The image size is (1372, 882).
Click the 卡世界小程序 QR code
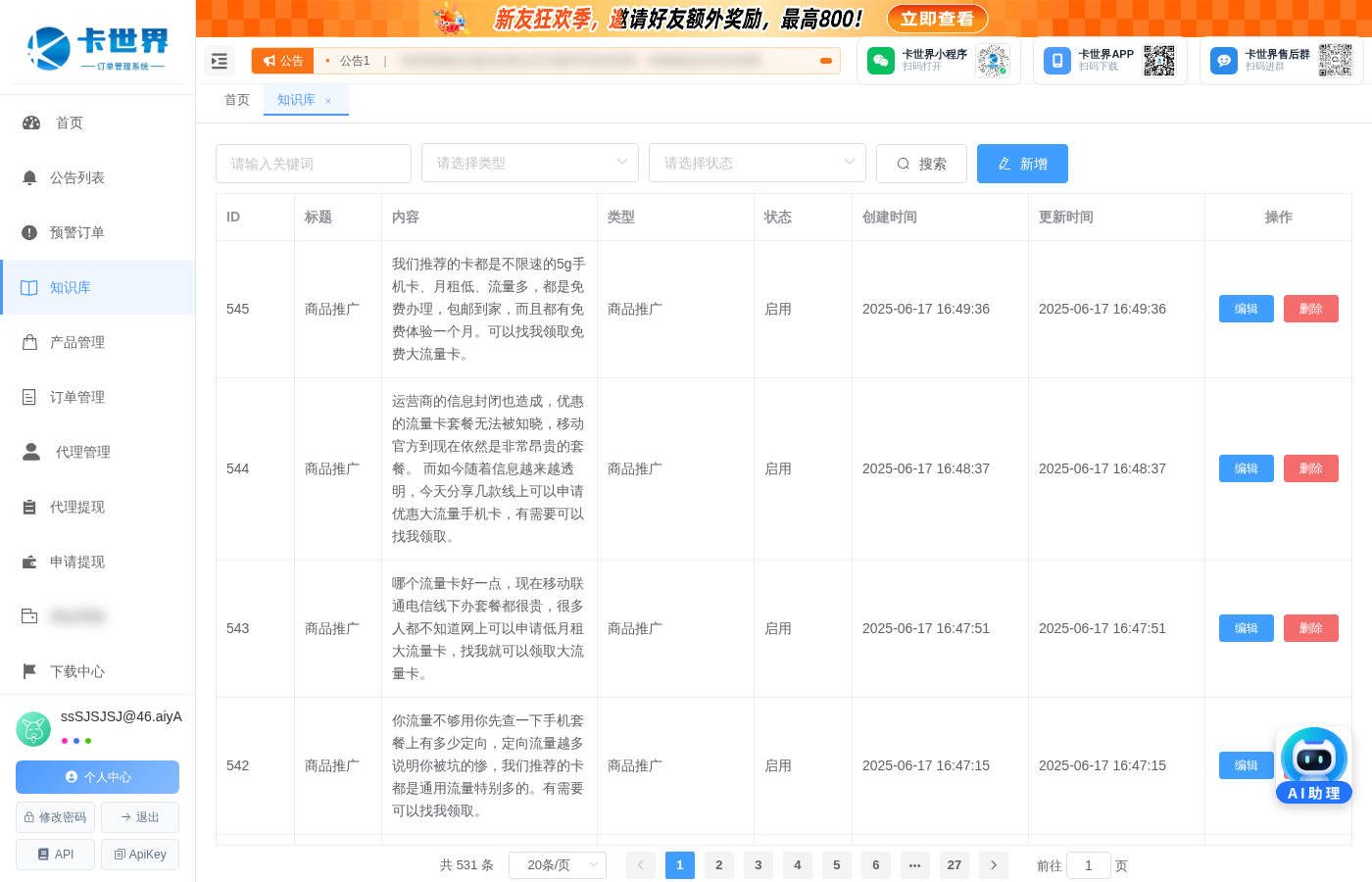pyautogui.click(x=993, y=61)
